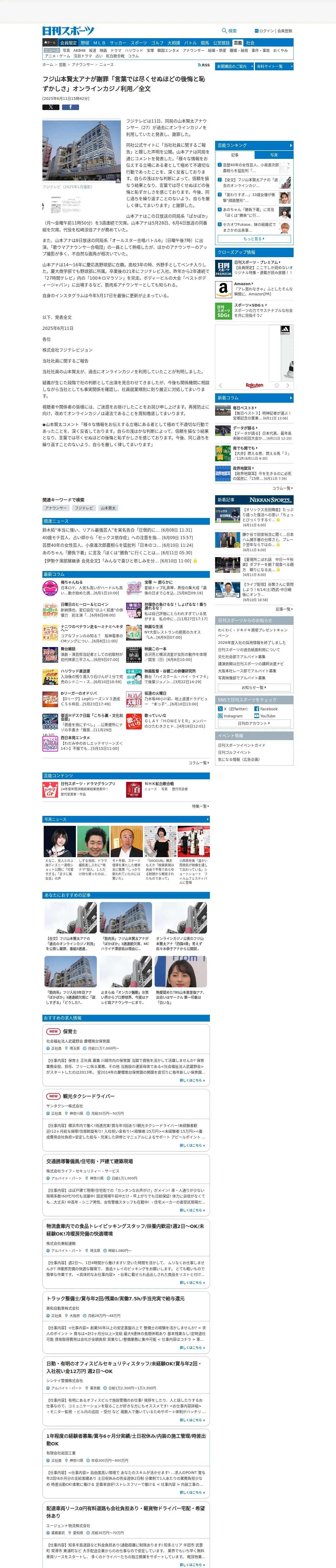
Task: Open the 日刊スポーツイベントガイド link
Action: pos(242,746)
